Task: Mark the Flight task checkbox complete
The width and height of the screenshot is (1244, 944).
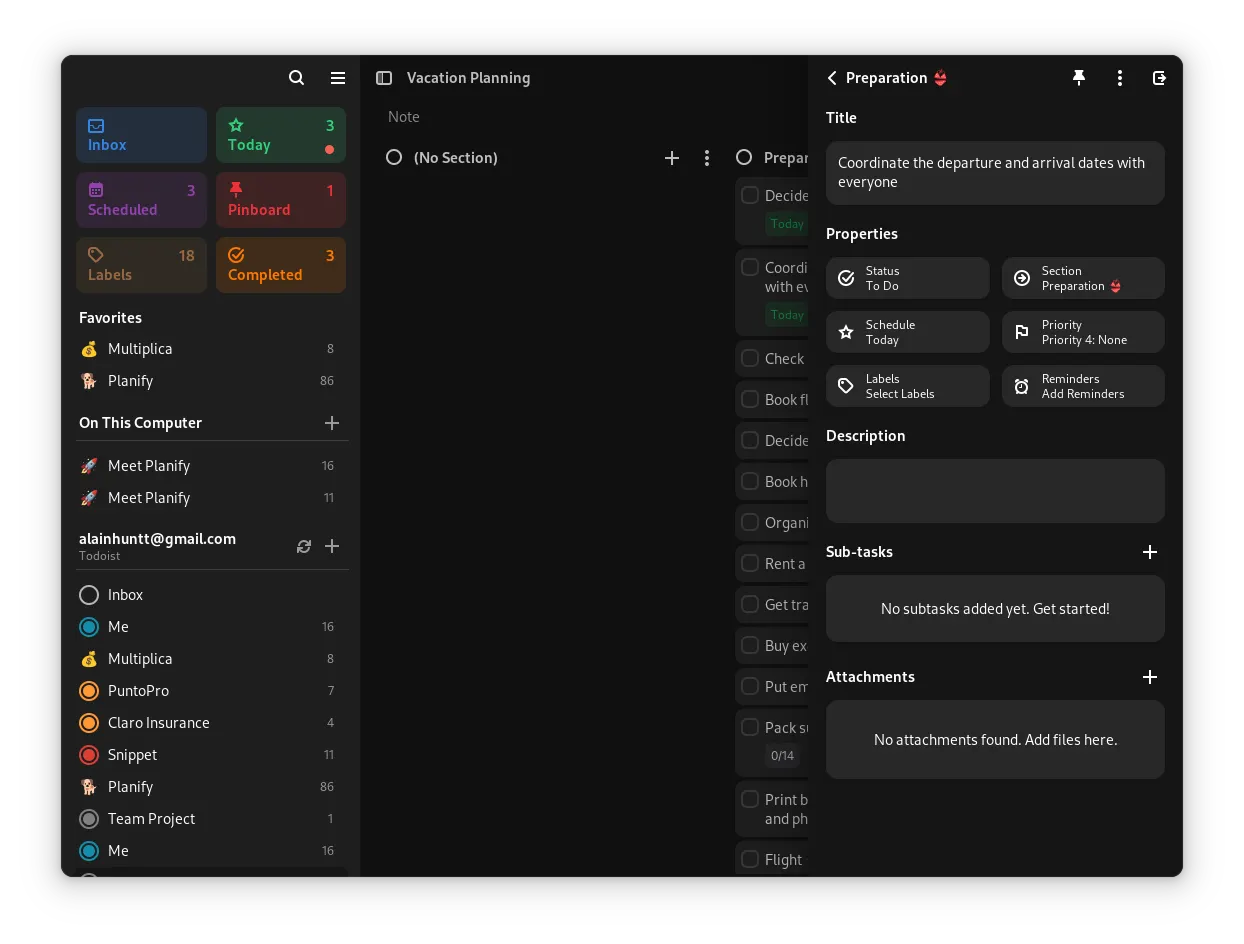Action: pos(750,859)
